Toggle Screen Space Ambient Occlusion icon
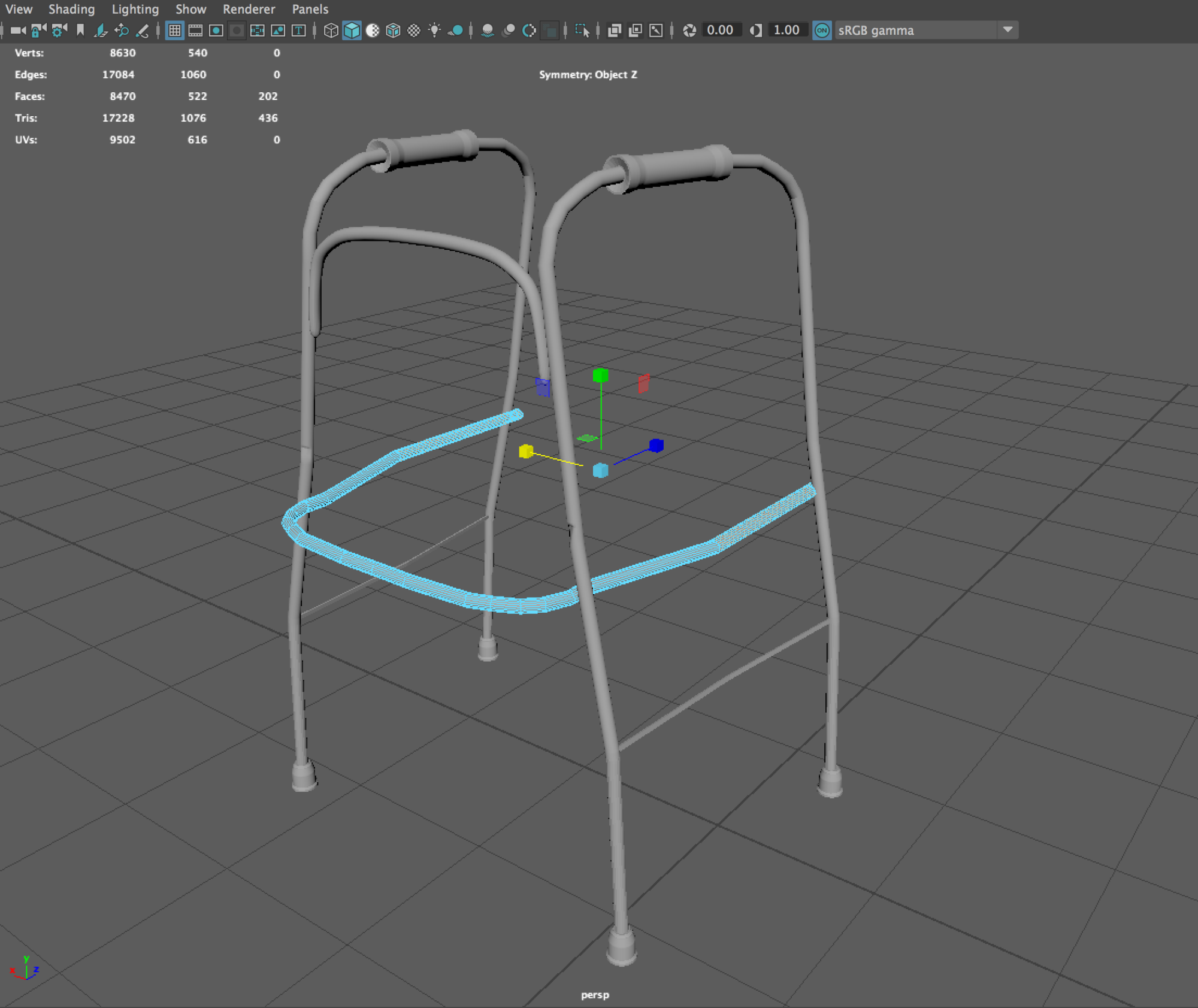 488,30
